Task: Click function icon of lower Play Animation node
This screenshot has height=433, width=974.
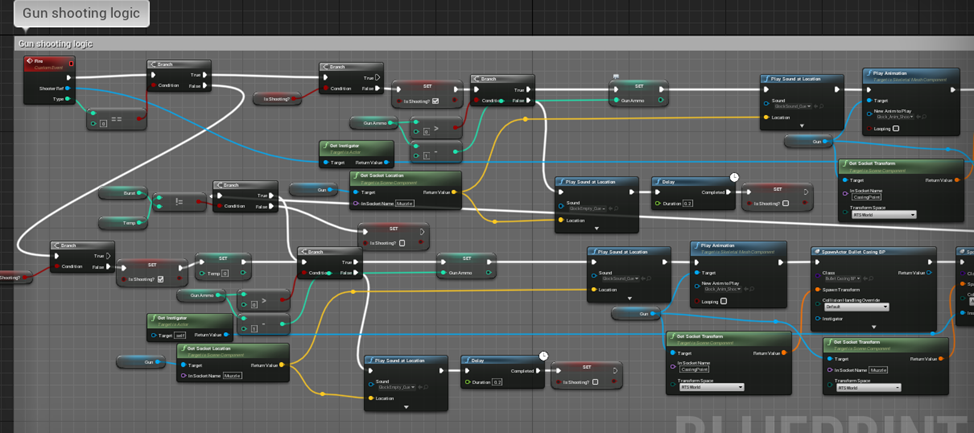Action: (x=696, y=245)
